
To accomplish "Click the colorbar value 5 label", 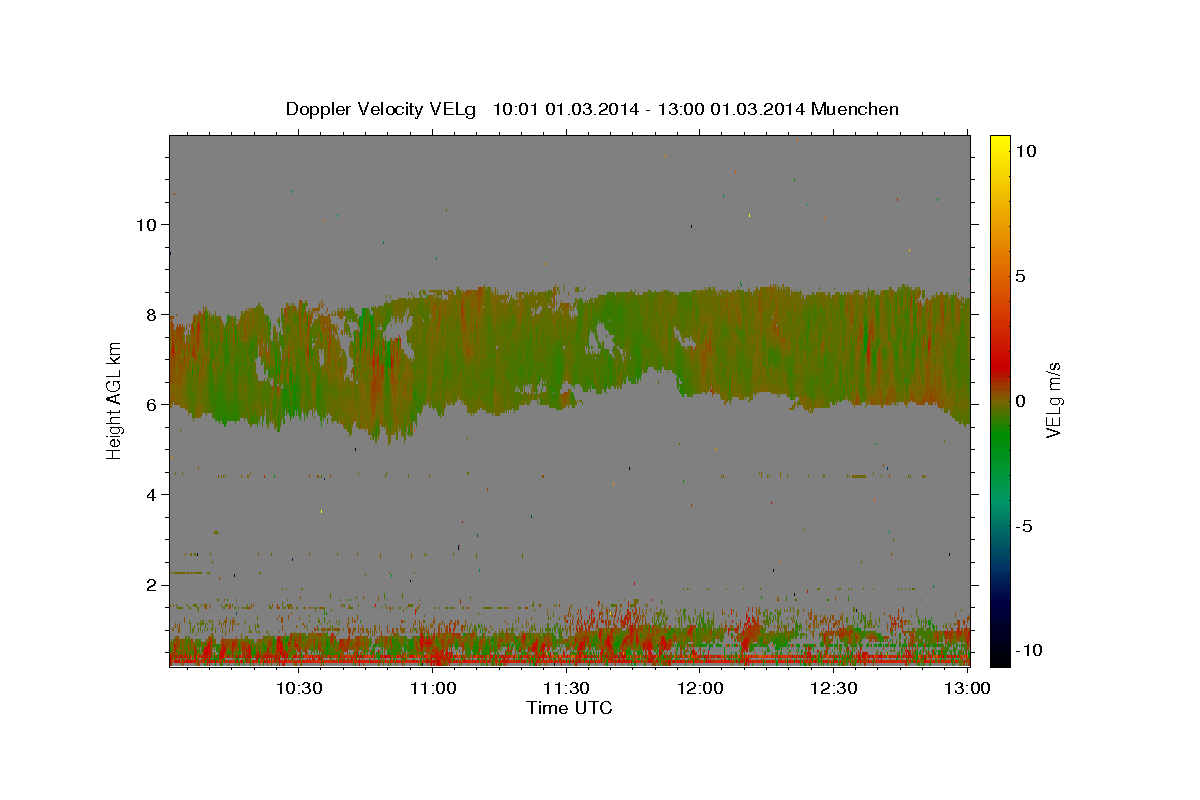I will [1021, 276].
